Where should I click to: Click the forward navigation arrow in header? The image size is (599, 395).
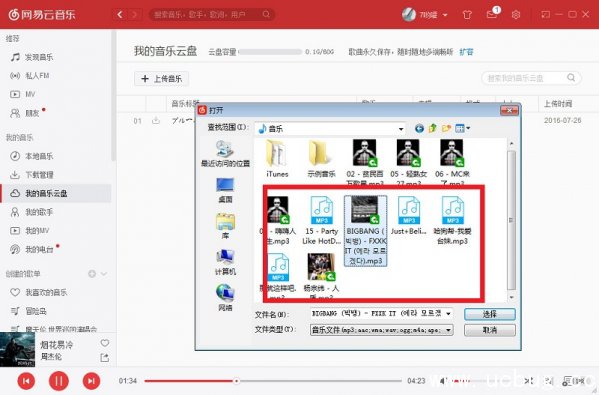point(134,15)
